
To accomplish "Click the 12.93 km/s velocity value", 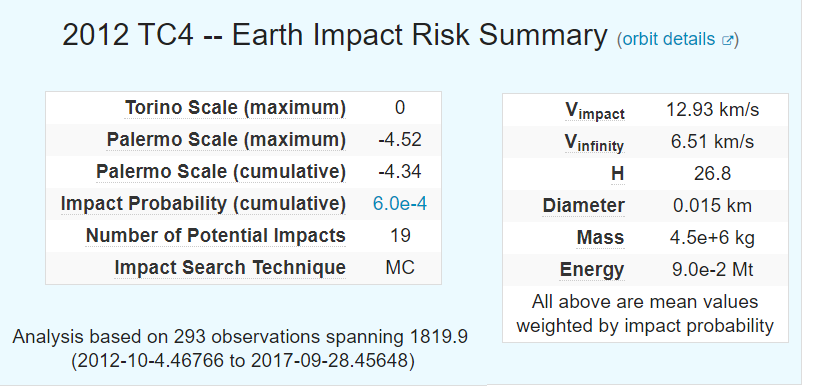I will [712, 110].
